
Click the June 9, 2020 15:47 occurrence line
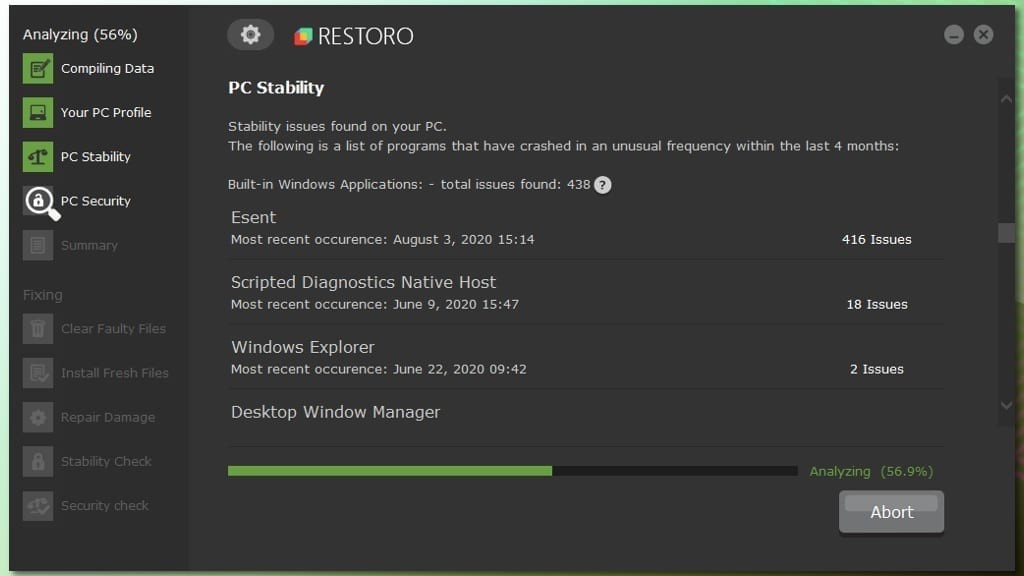375,304
